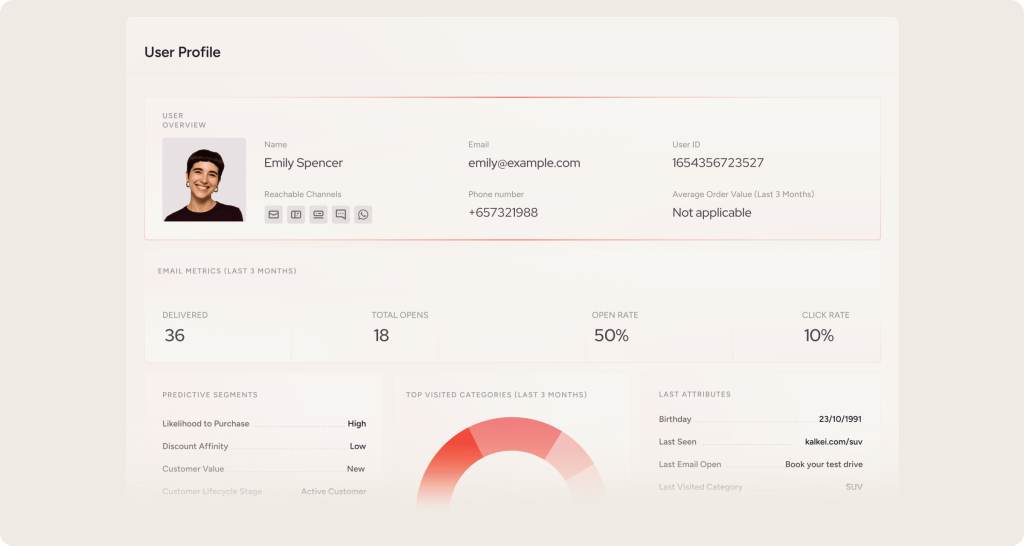Screen dimensions: 1024x546
Task: Click the web push channel icon
Action: [x=296, y=214]
